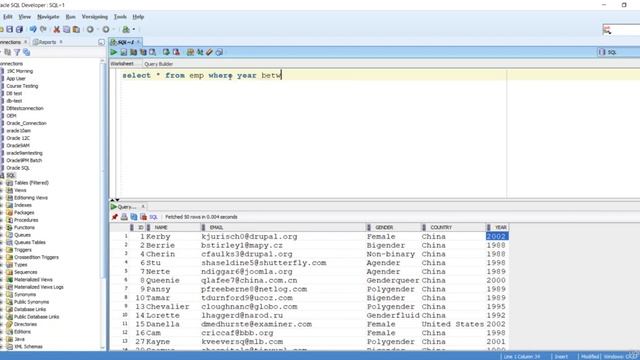The image size is (640, 360).
Task: Click the Apply Filter funnel icon
Action: (17, 52)
